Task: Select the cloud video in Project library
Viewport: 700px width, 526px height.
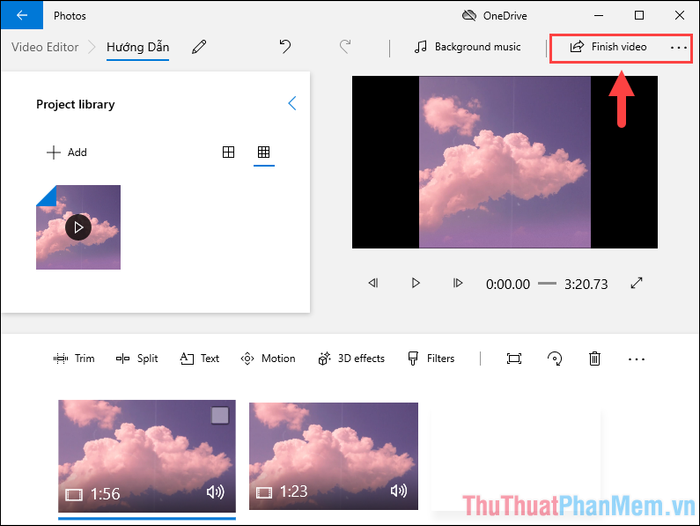Action: [78, 227]
